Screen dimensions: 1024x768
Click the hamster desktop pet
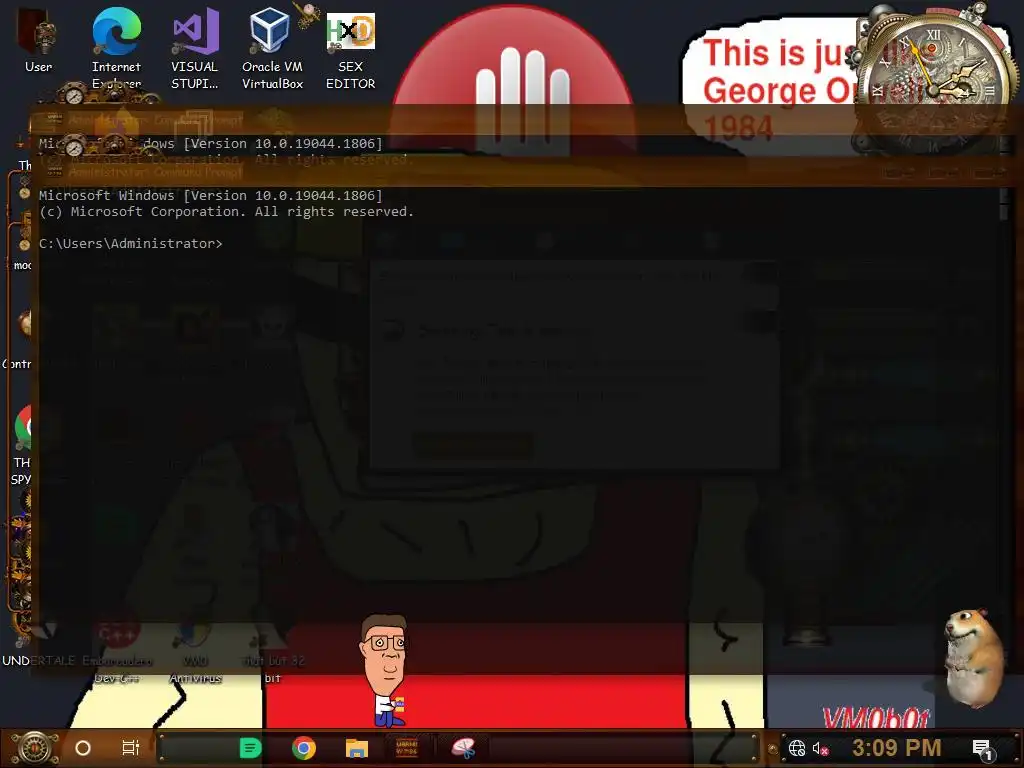[973, 657]
